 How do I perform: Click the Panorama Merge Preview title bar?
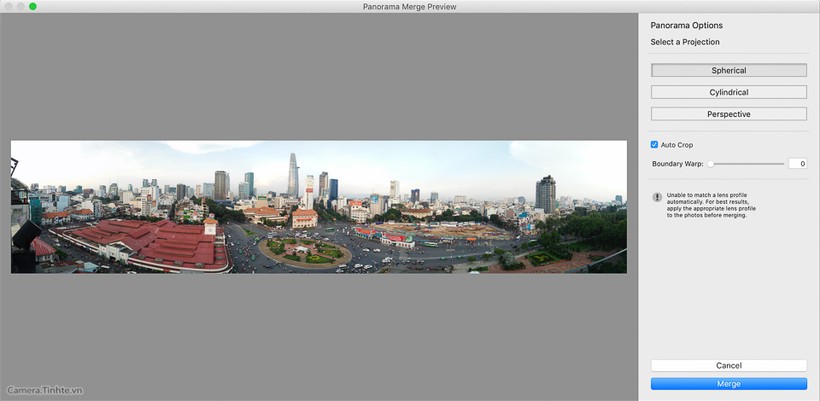tap(410, 6)
